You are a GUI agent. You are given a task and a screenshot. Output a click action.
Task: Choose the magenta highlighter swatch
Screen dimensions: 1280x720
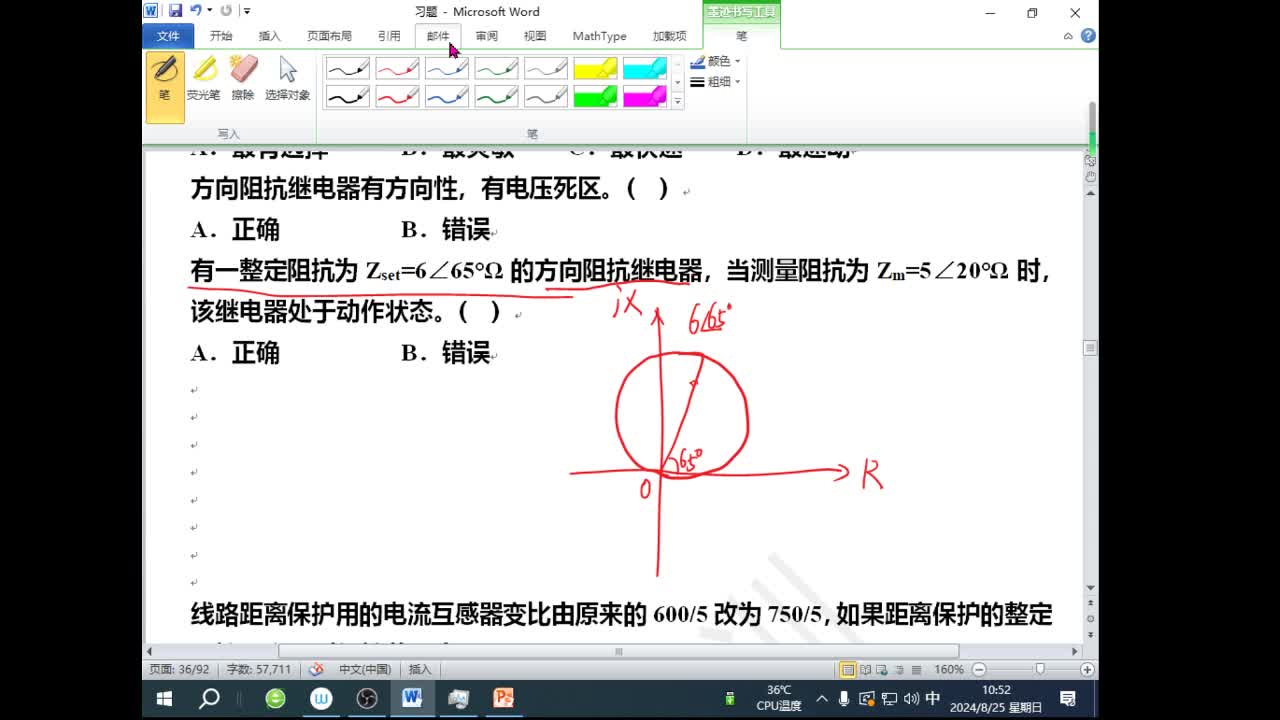click(x=645, y=96)
